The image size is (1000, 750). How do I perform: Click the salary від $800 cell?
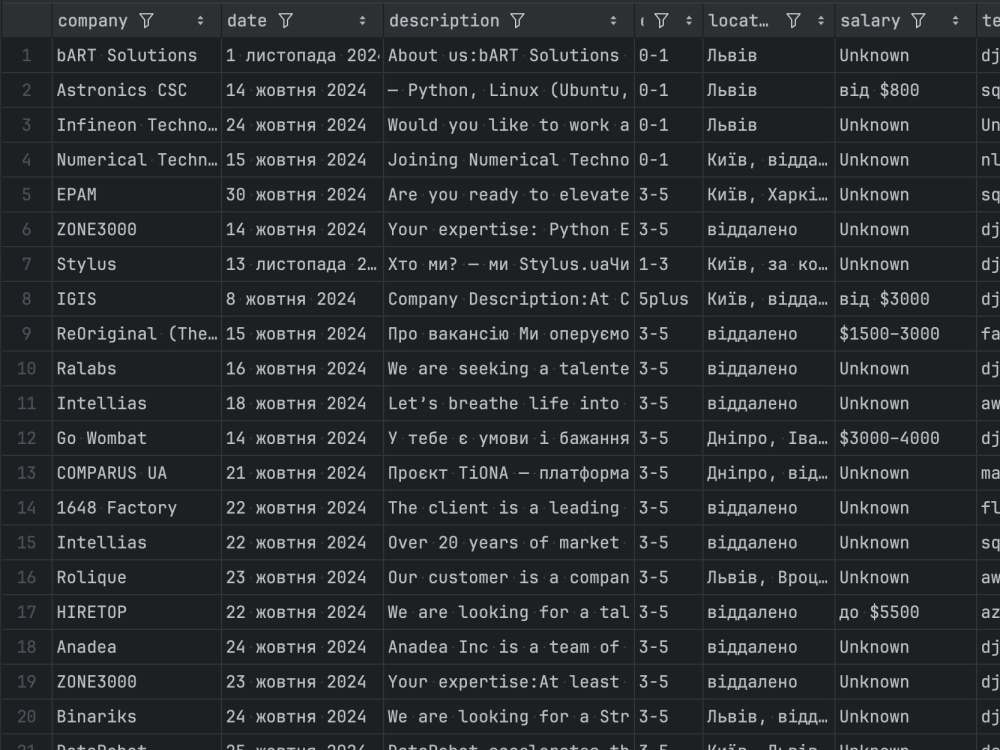(x=905, y=91)
